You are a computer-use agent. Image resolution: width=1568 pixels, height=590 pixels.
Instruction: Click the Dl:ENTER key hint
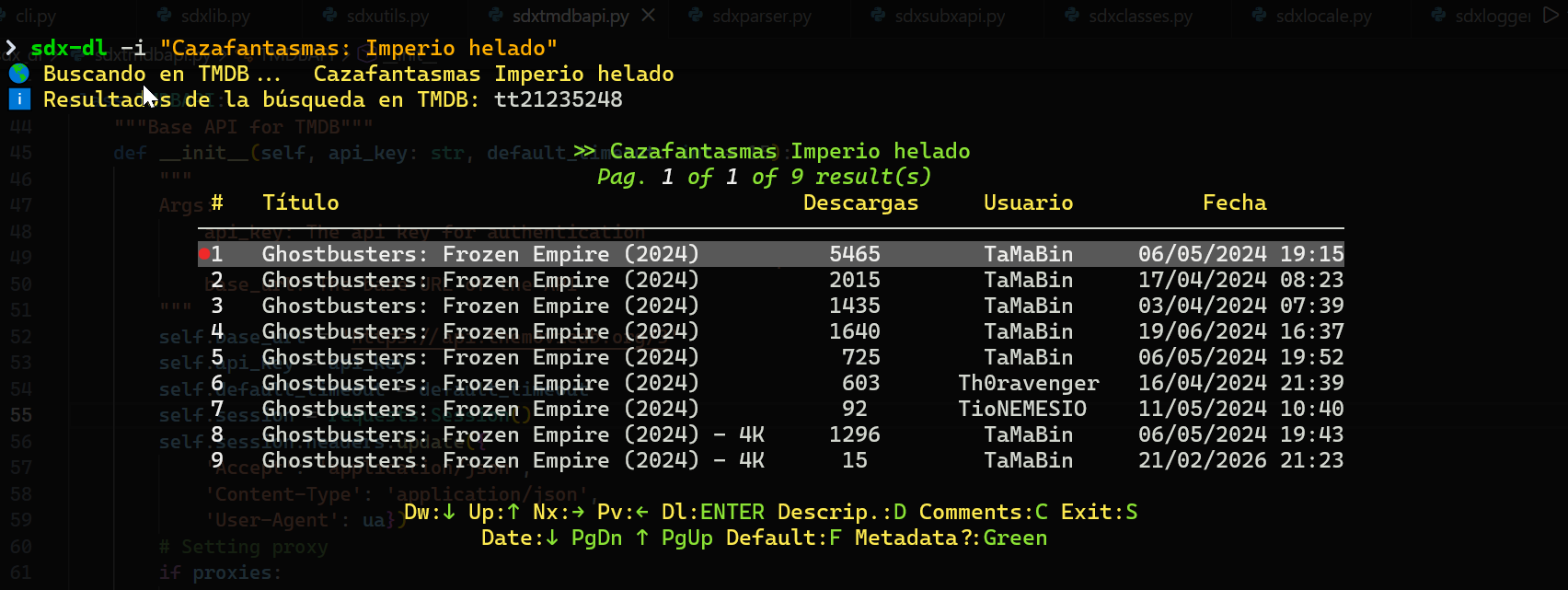tap(713, 512)
